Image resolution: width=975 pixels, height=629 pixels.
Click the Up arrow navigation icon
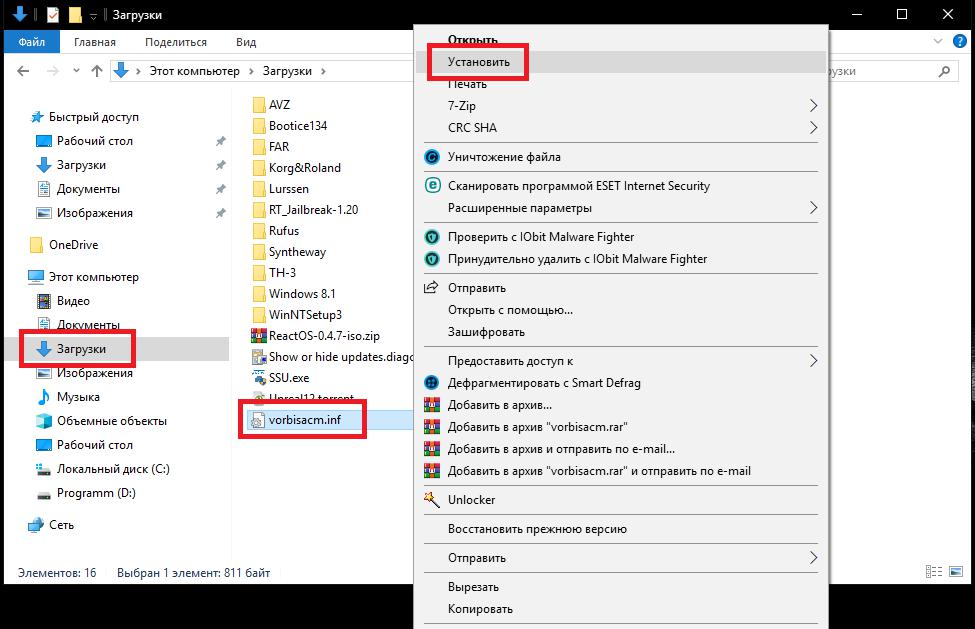pos(97,71)
